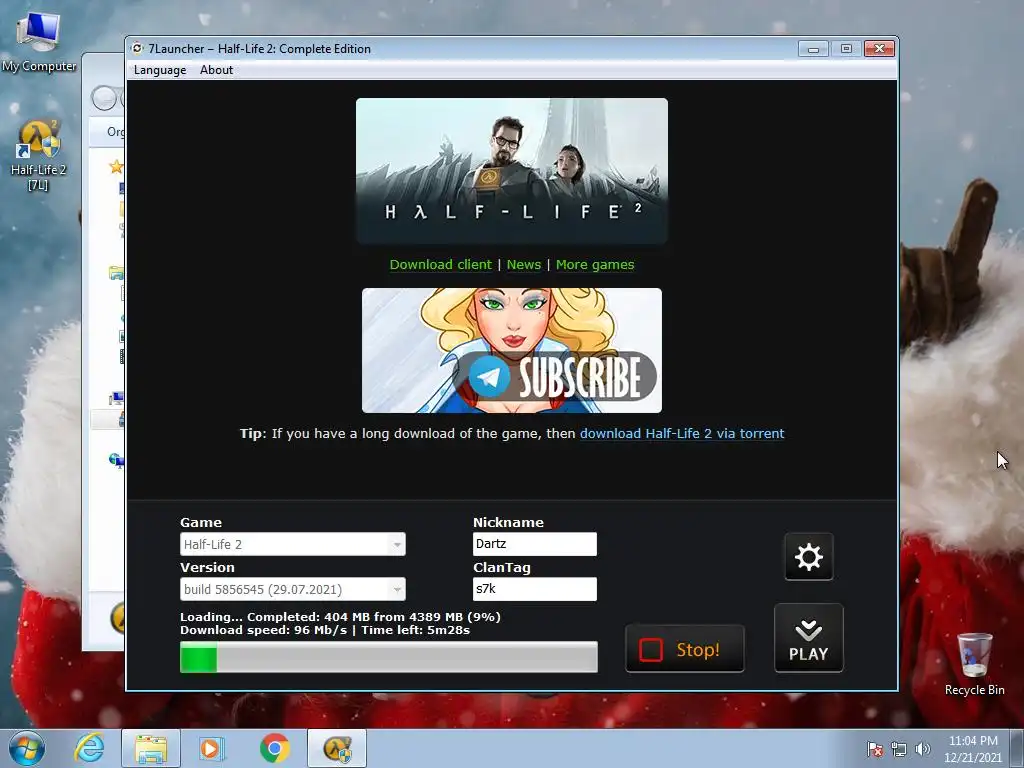
Task: Open the More games link
Action: [595, 264]
